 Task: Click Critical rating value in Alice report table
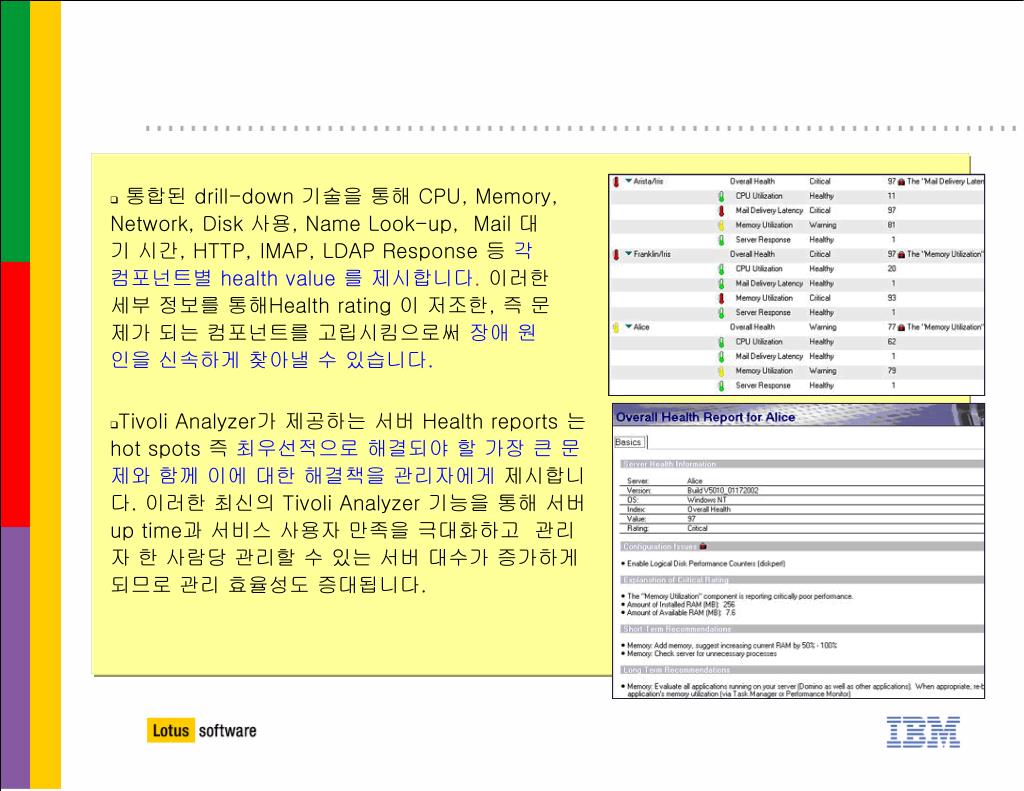[697, 528]
